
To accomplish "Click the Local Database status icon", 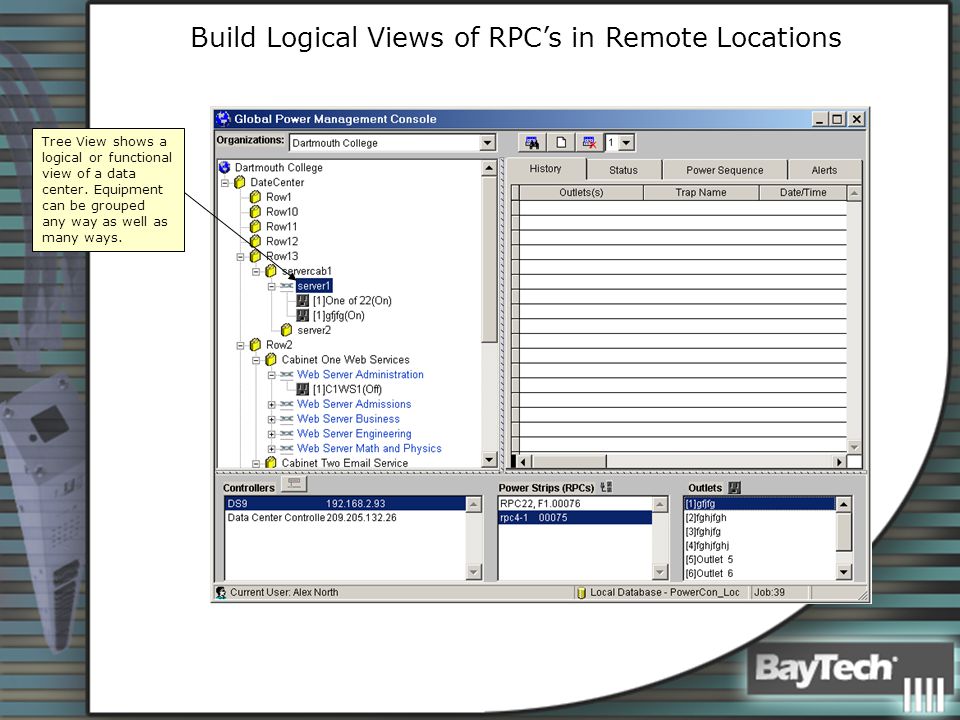I will point(581,593).
